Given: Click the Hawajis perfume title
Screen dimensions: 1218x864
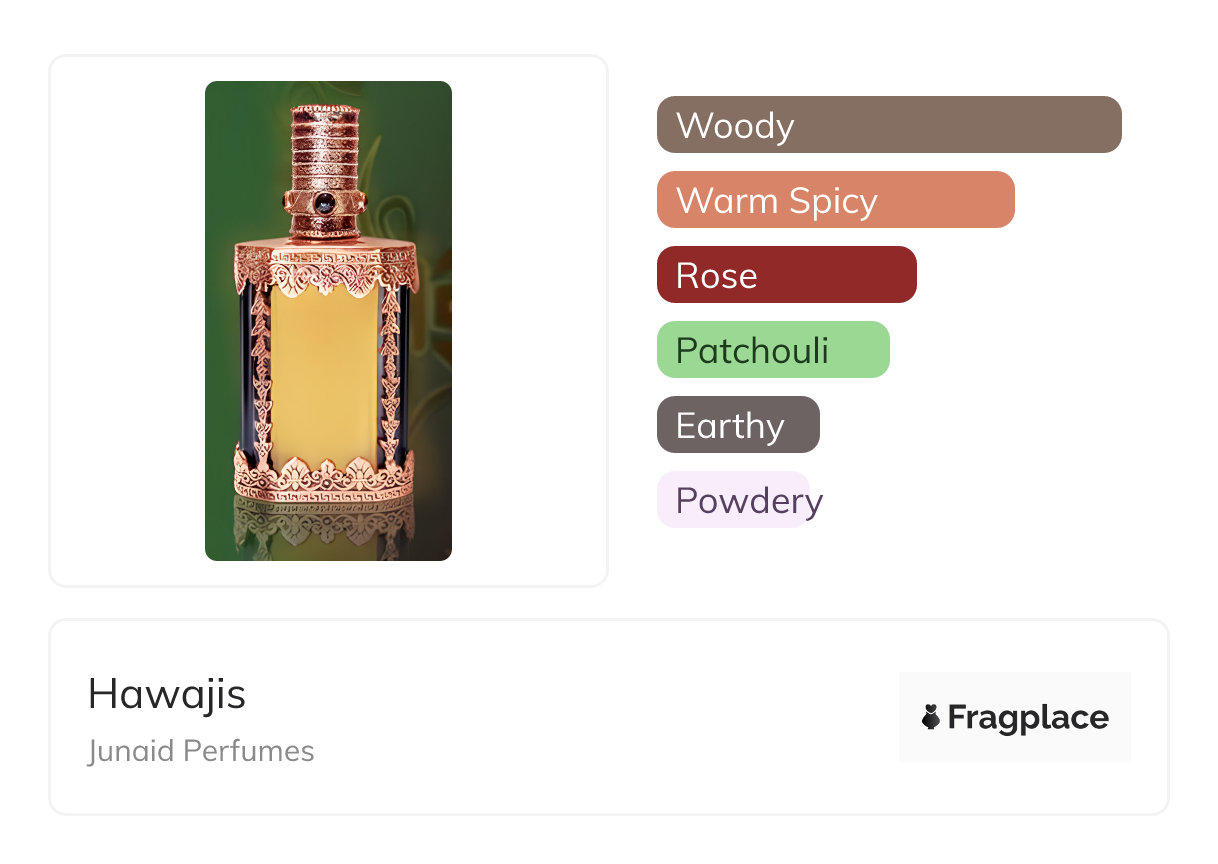Looking at the screenshot, I should pos(166,693).
